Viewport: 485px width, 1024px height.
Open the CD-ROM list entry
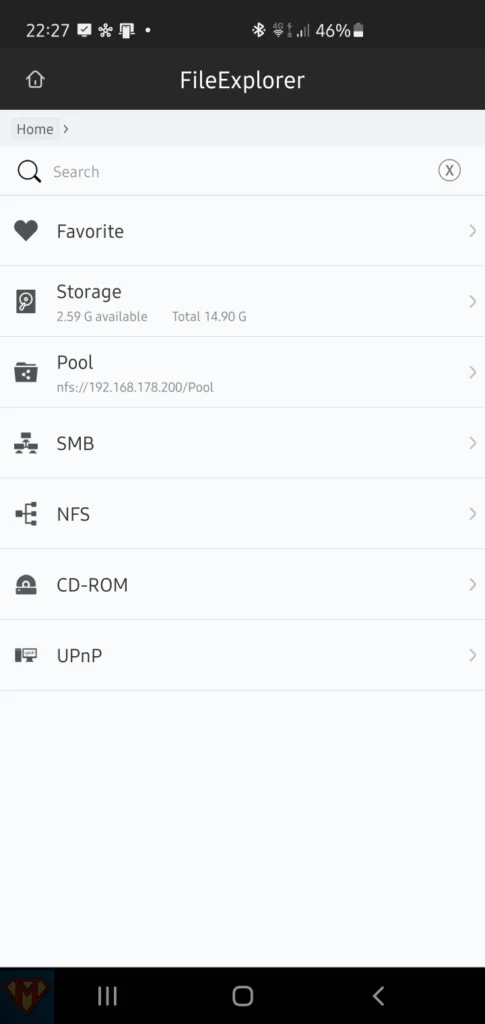[x=242, y=584]
